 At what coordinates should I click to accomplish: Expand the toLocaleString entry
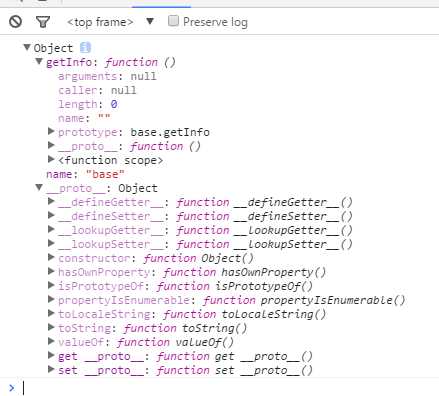point(51,313)
